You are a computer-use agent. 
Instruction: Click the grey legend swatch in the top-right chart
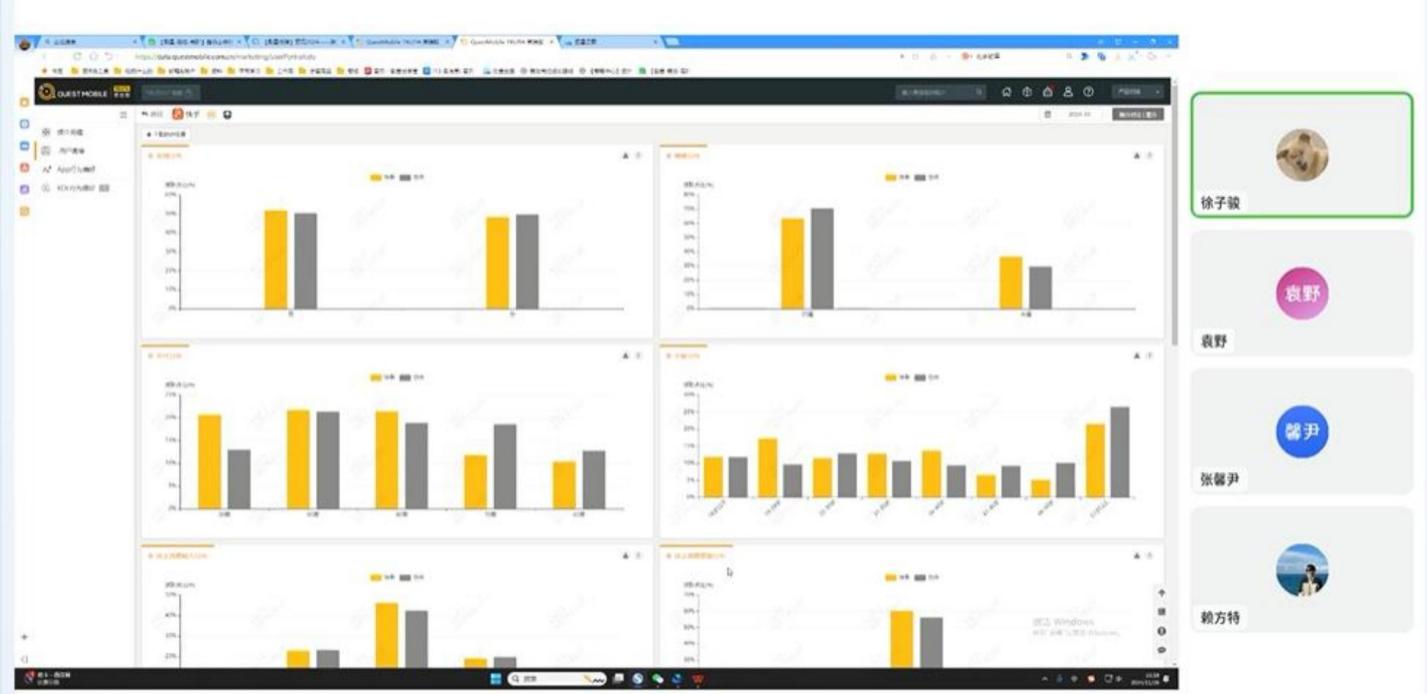[x=919, y=177]
